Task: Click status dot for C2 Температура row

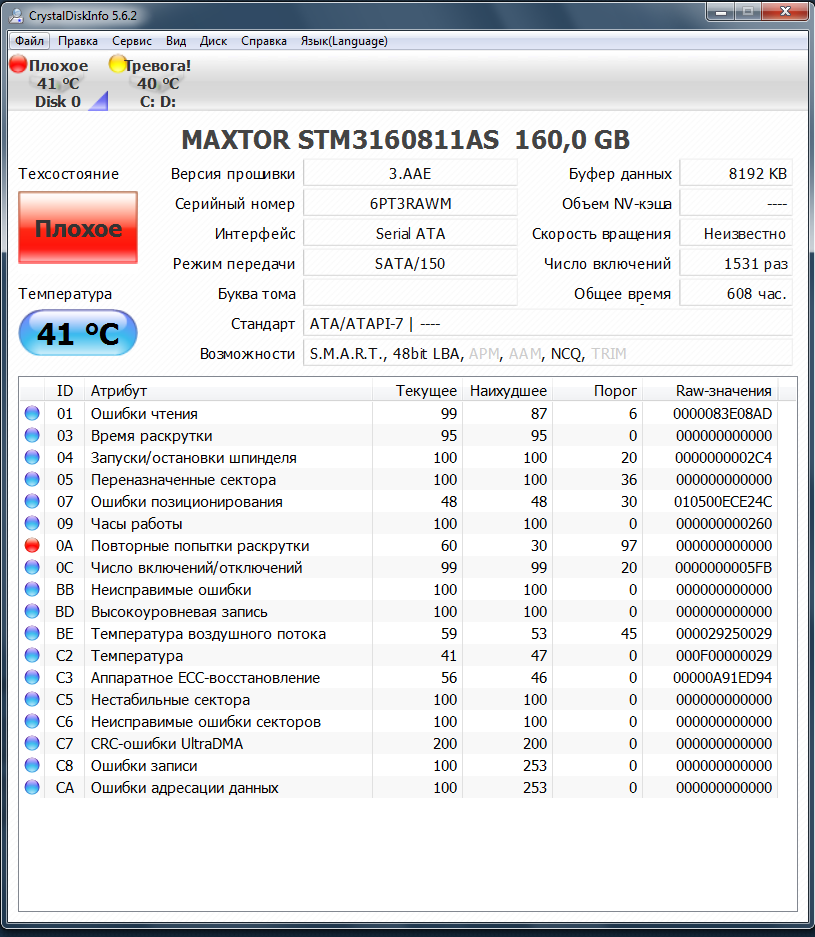Action: (32, 656)
